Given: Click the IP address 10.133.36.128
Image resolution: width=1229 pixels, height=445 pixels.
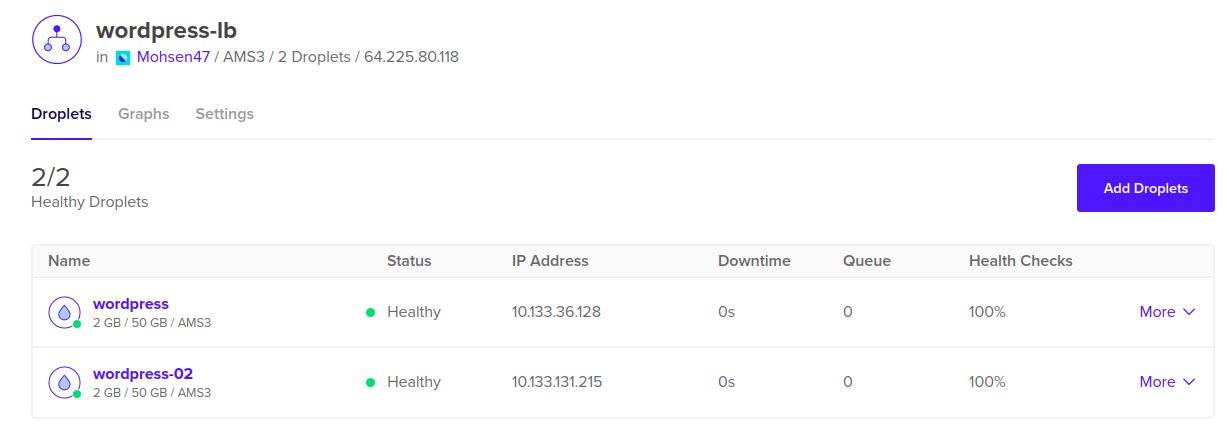Looking at the screenshot, I should tap(556, 312).
